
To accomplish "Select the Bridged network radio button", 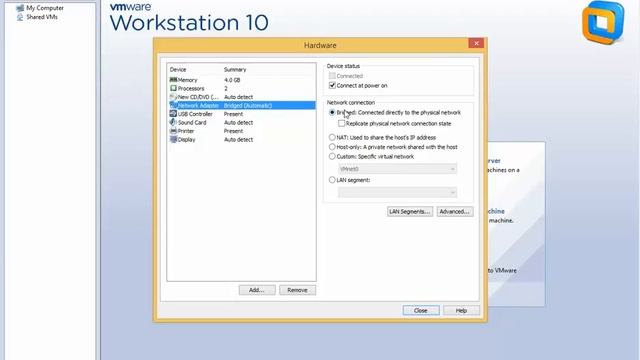I will click(332, 112).
